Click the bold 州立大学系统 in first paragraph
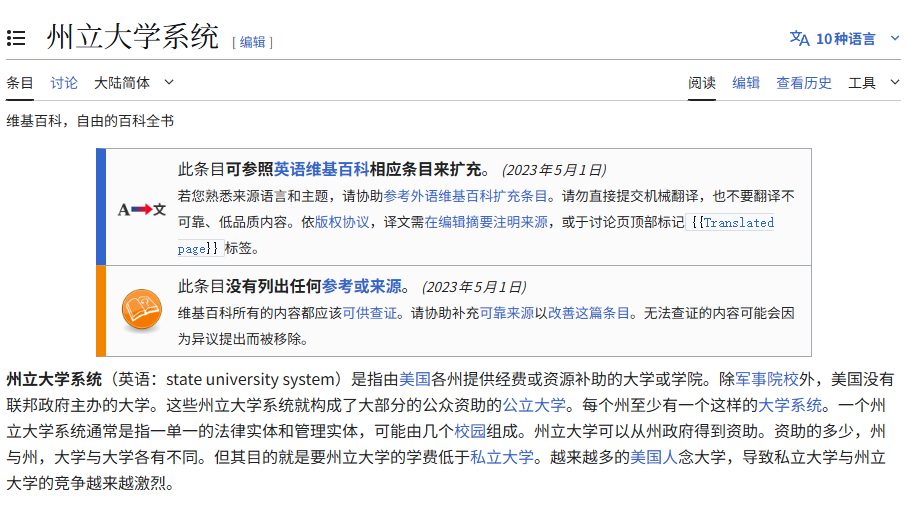 54,379
